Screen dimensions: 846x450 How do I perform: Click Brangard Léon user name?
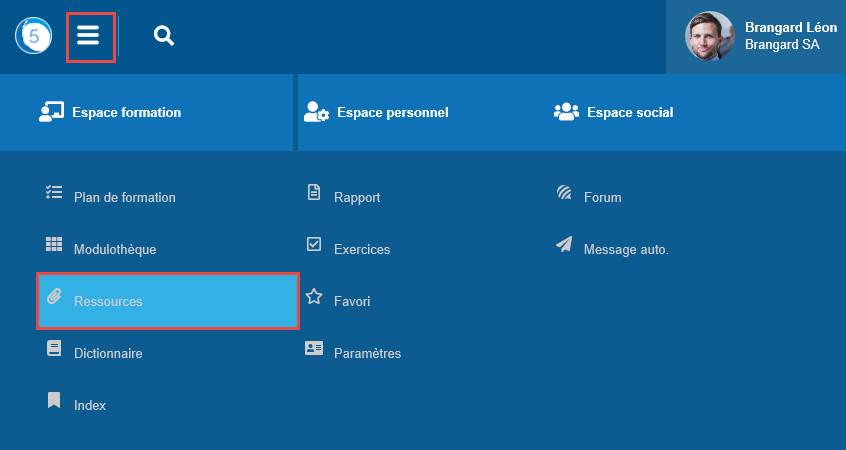point(790,27)
